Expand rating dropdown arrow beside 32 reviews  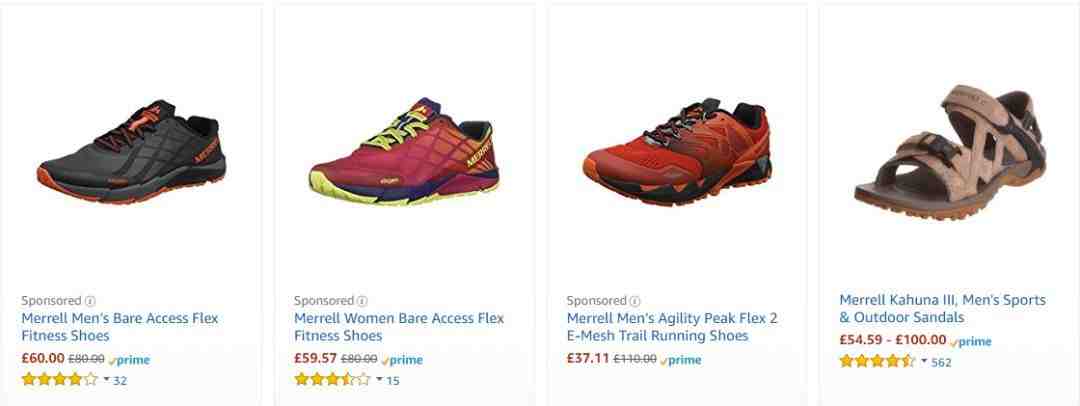pos(107,379)
